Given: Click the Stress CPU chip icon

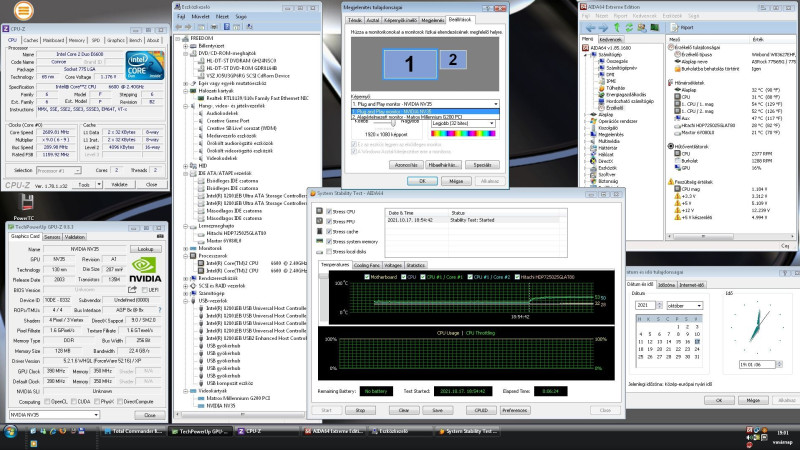Looking at the screenshot, I should point(320,211).
